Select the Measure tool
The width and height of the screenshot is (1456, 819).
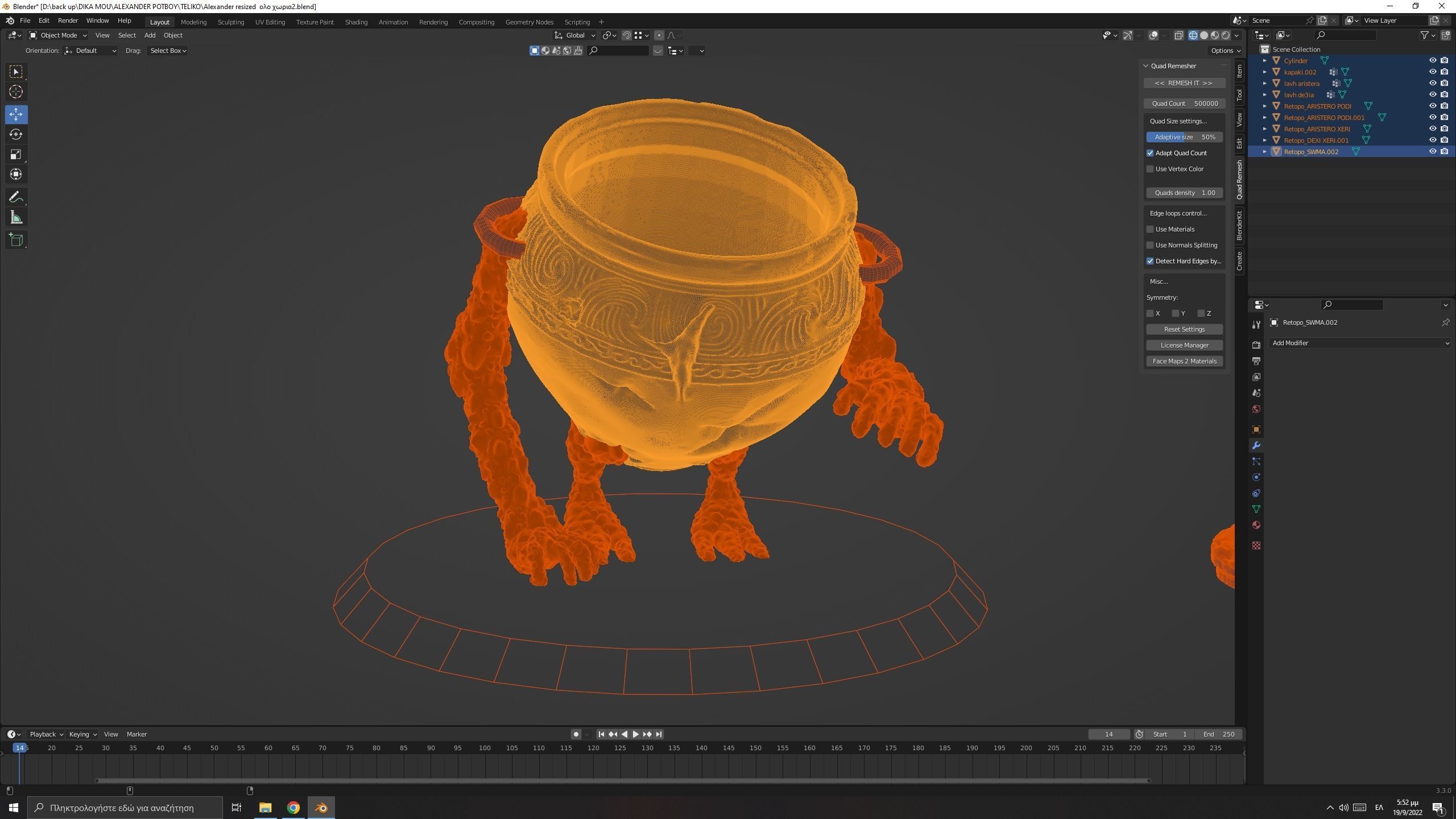pos(16,217)
